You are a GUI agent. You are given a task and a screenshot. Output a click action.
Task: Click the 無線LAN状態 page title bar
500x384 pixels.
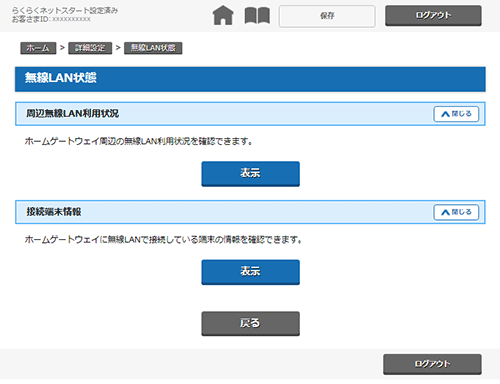tap(250, 79)
